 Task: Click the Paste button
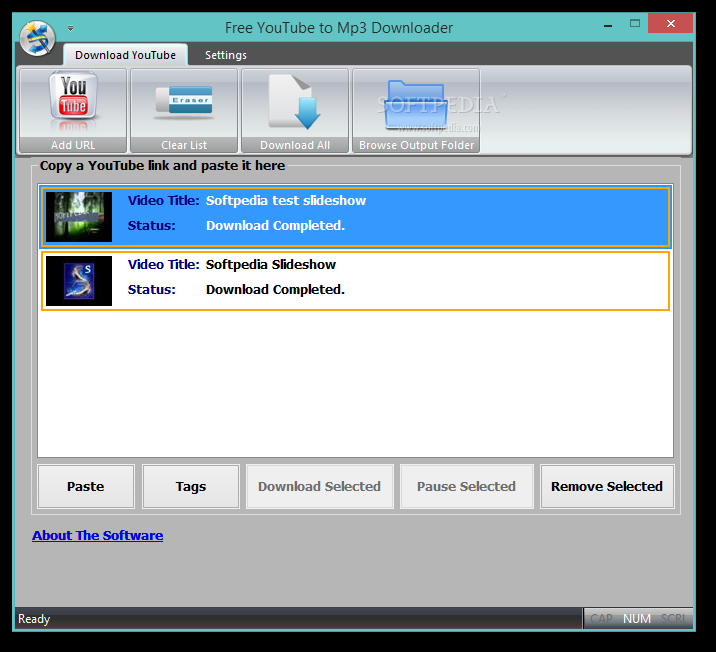click(86, 486)
